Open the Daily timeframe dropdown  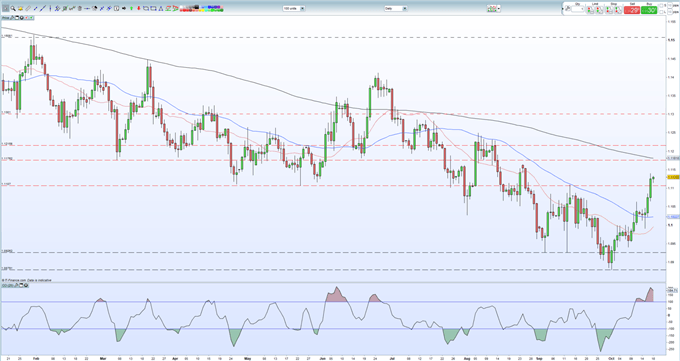396,9
